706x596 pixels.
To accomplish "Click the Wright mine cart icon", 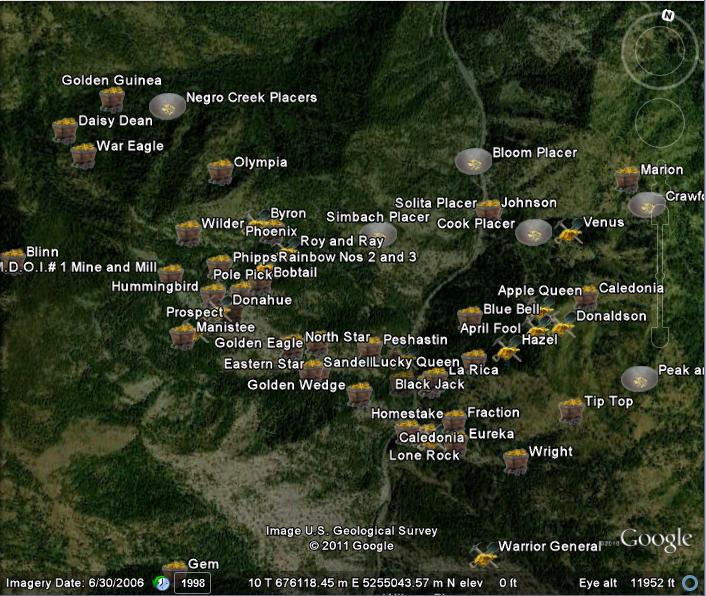I will [516, 461].
